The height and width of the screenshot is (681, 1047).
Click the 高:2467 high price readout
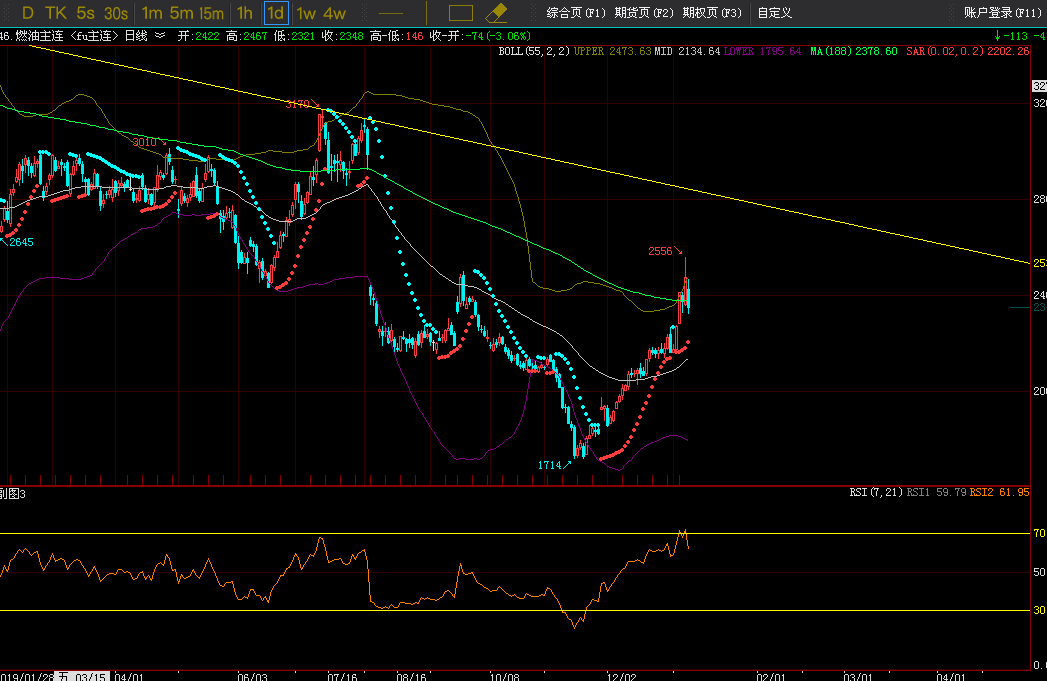246,36
